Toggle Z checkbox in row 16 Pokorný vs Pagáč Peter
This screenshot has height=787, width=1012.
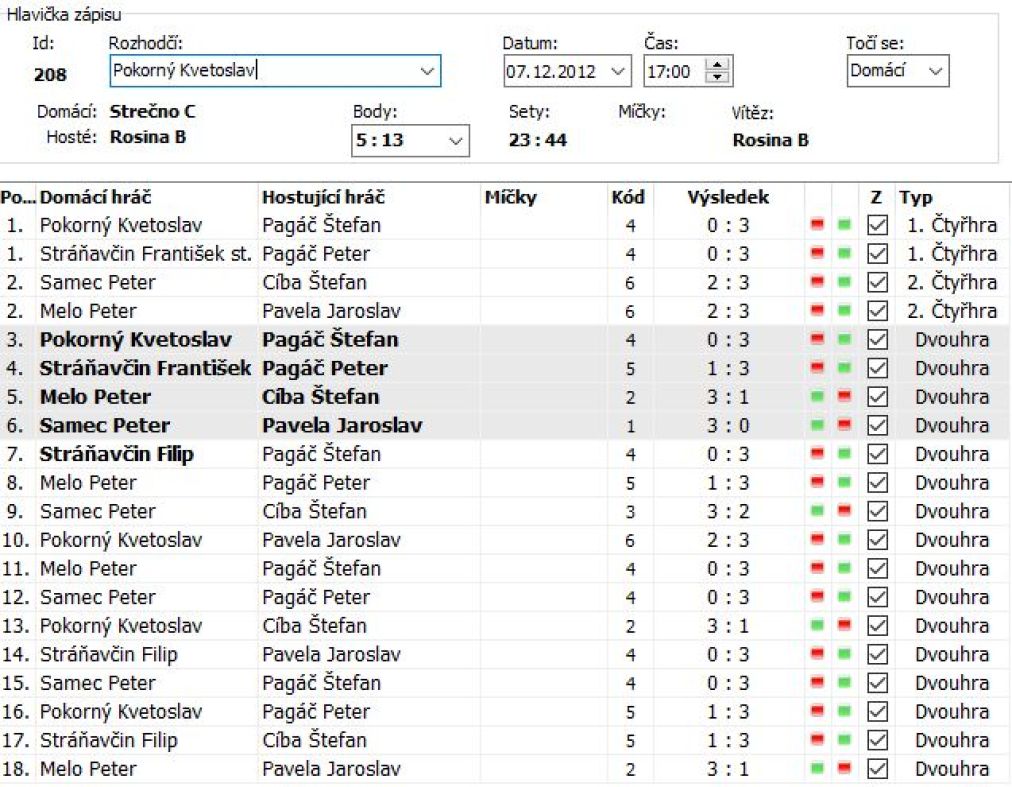tap(877, 713)
